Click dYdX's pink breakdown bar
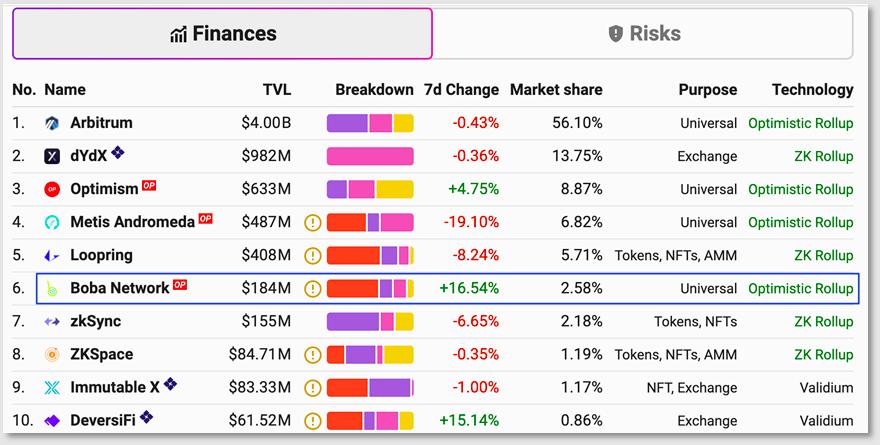 (370, 156)
